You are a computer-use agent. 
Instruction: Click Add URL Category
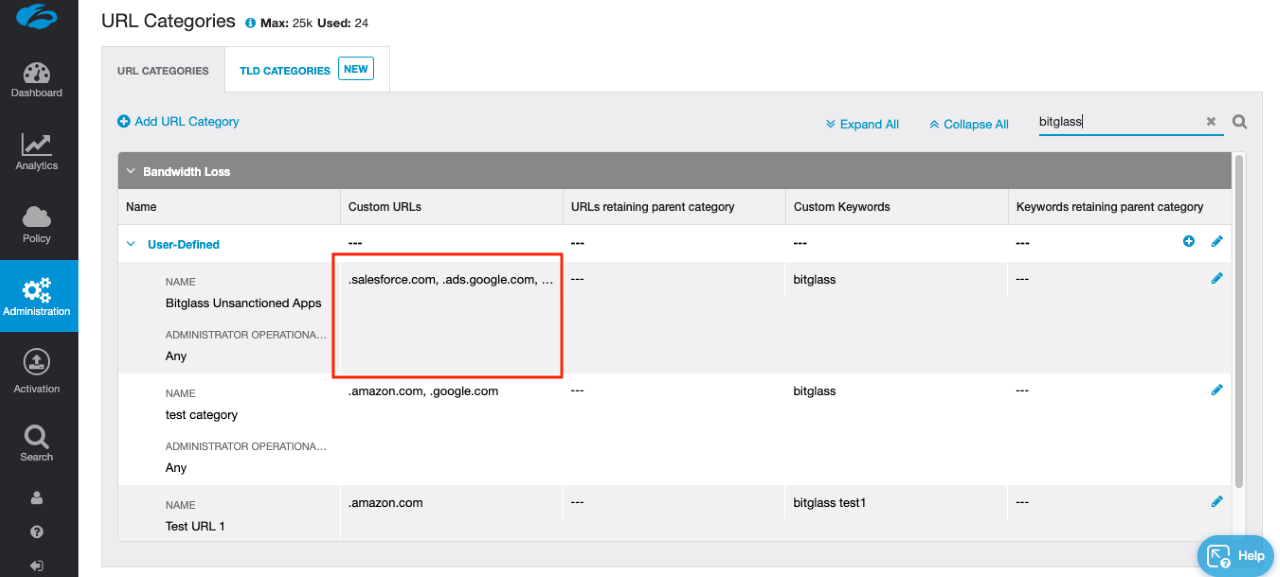(x=178, y=121)
